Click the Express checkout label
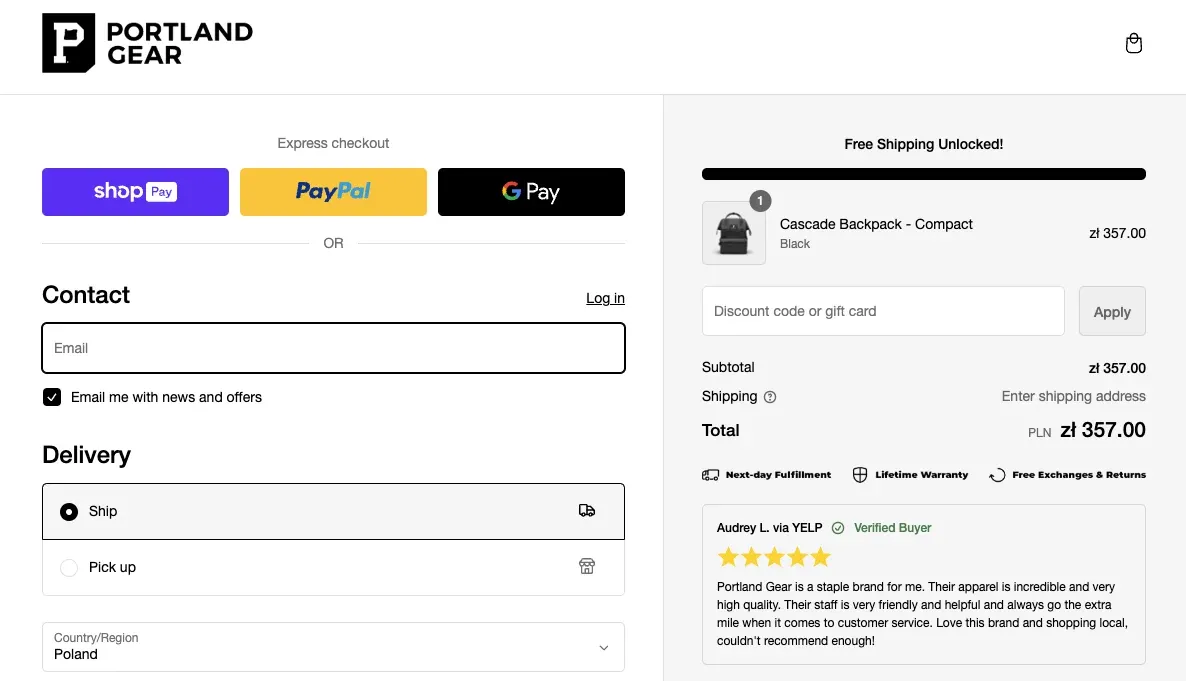 pyautogui.click(x=333, y=143)
